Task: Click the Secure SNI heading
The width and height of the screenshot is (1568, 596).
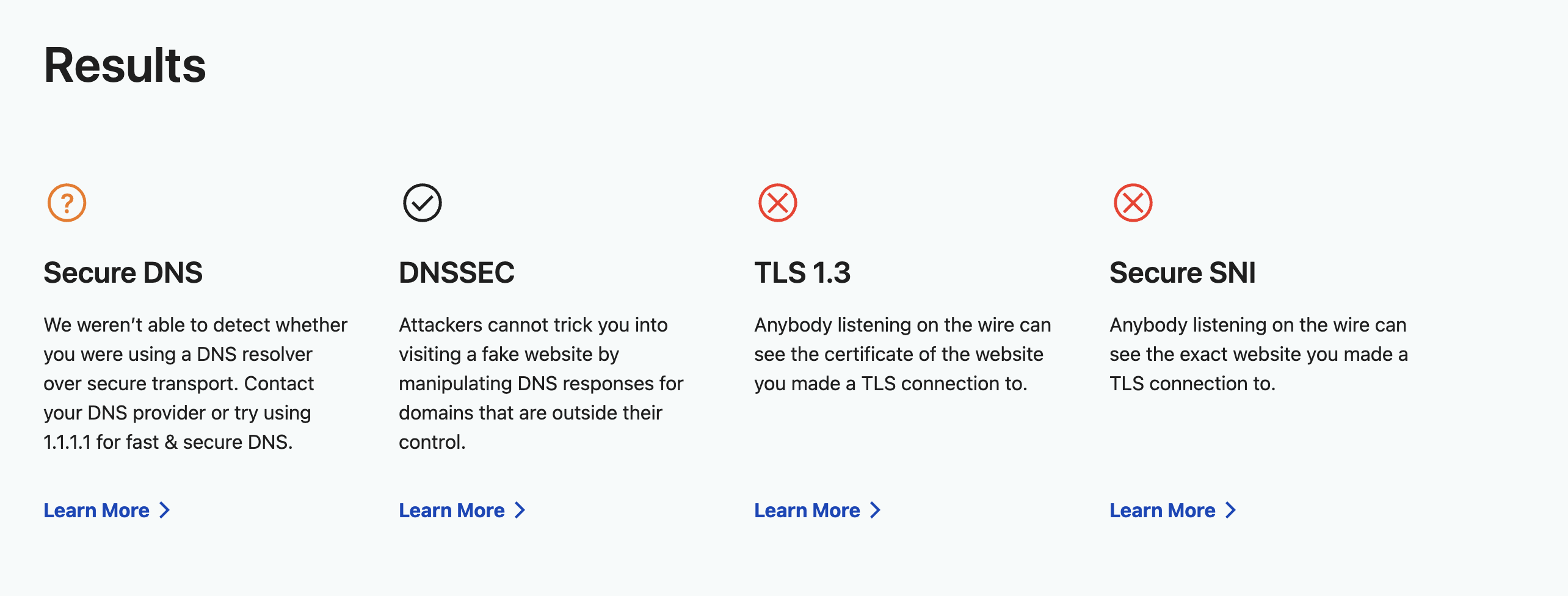Action: pyautogui.click(x=1183, y=272)
